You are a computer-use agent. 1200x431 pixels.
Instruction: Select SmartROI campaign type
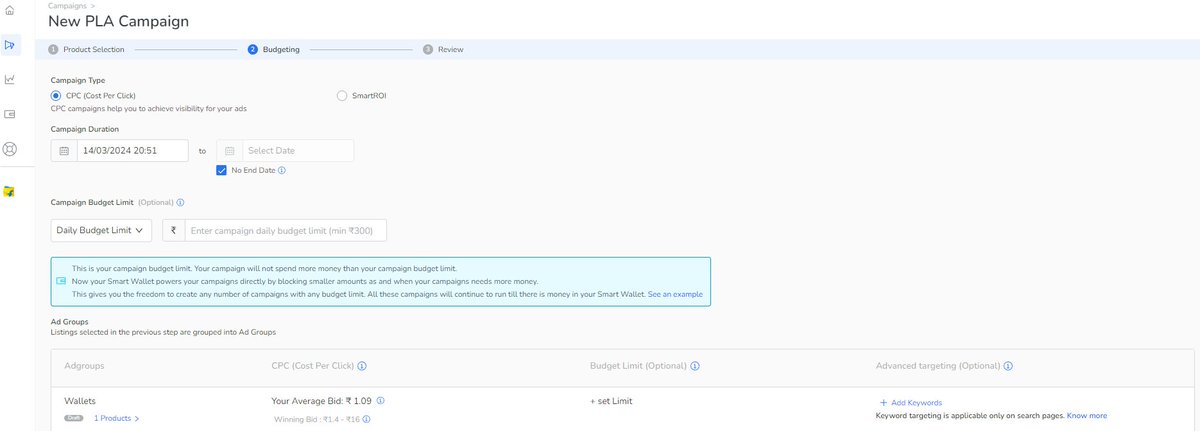tap(343, 95)
